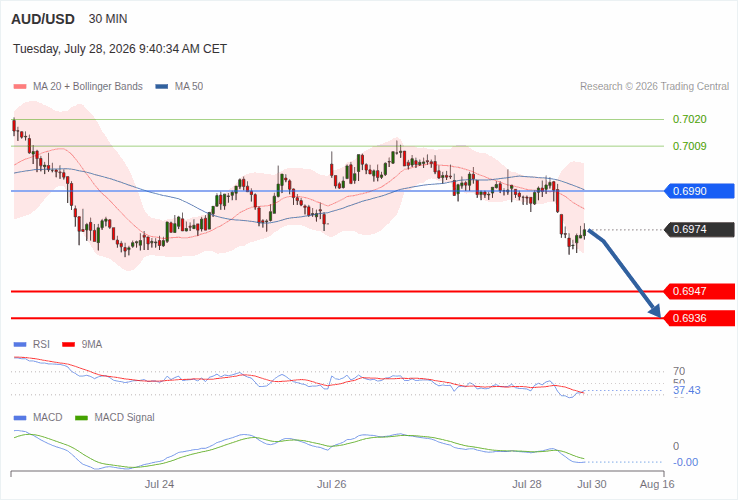Click the 30 MIN timeframe label

108,19
